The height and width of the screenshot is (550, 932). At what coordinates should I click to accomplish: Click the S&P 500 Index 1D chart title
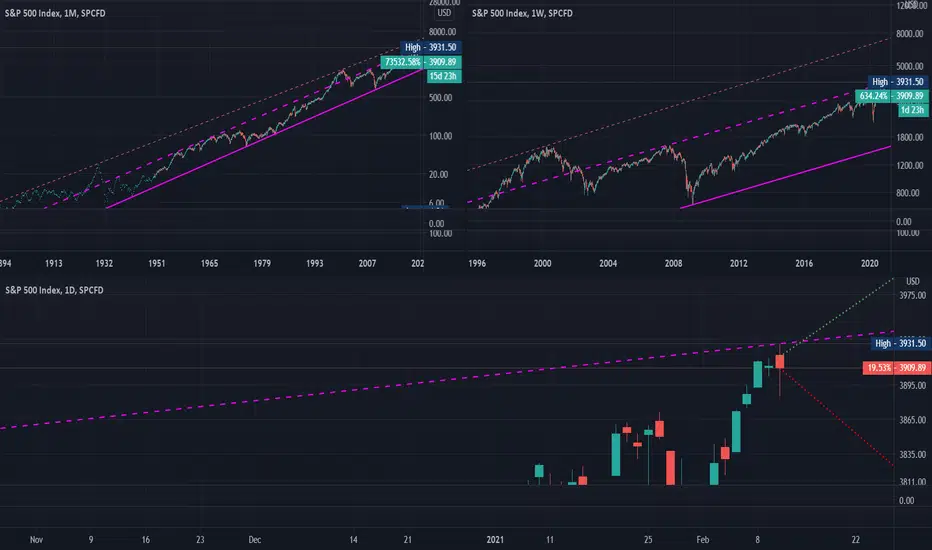(54, 290)
